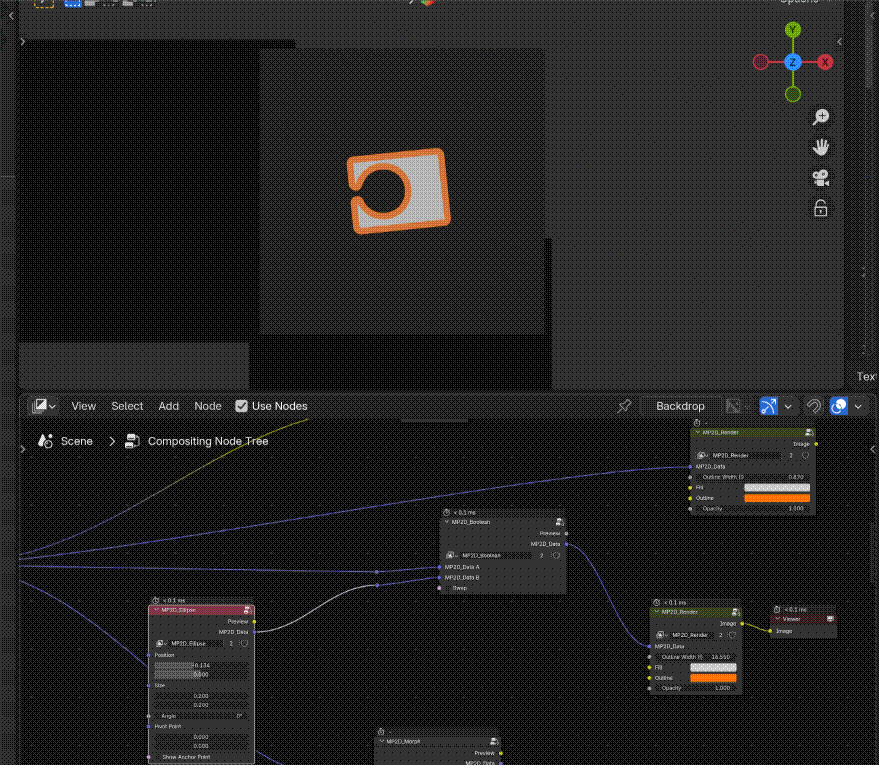Click the user count 2 on MP2D_Ellipse
Viewport: 879px width, 765px height.
pyautogui.click(x=231, y=643)
